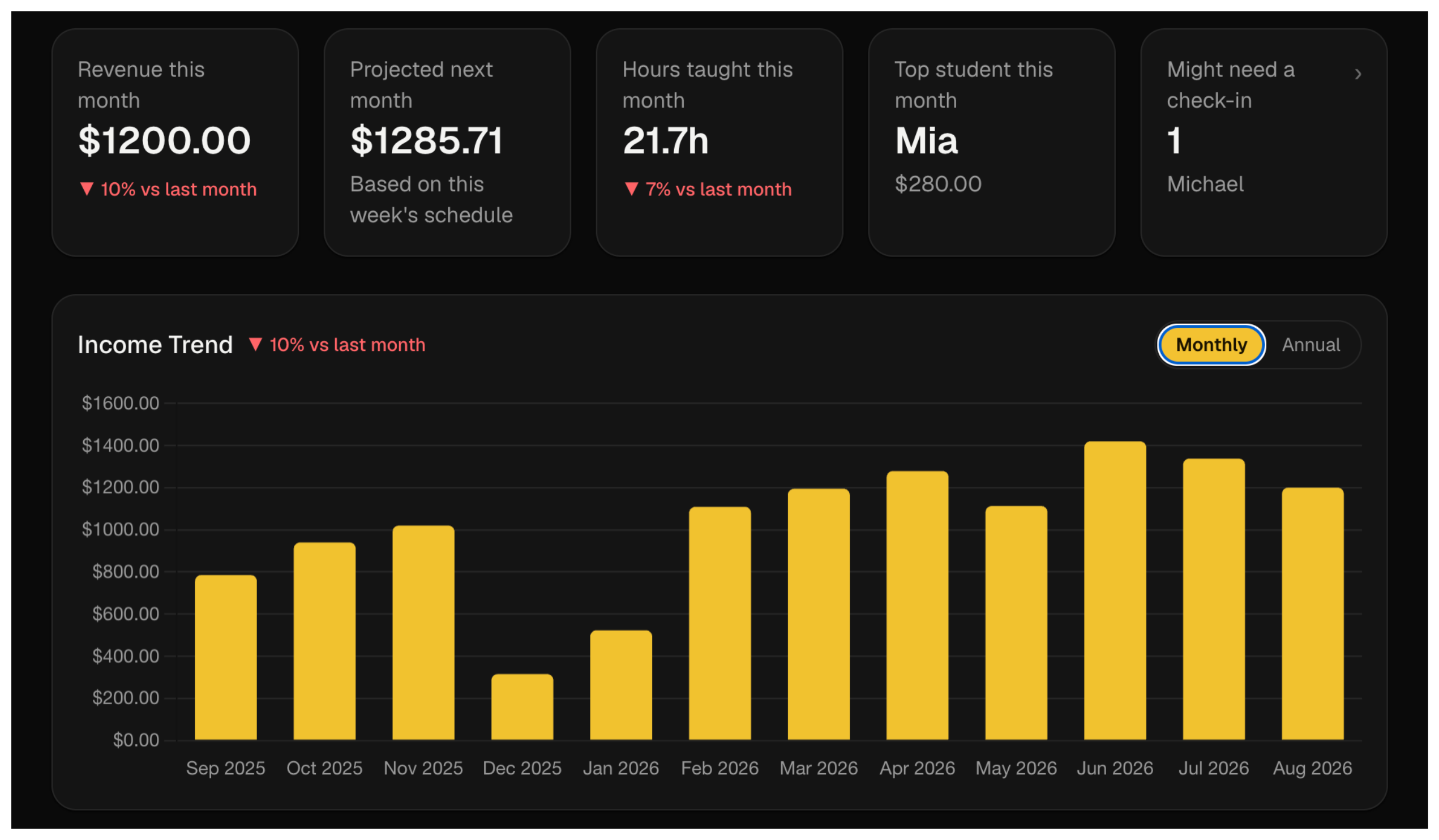Image resolution: width=1439 pixels, height=840 pixels.
Task: Open the Might need a check-in card
Action: (x=1263, y=143)
